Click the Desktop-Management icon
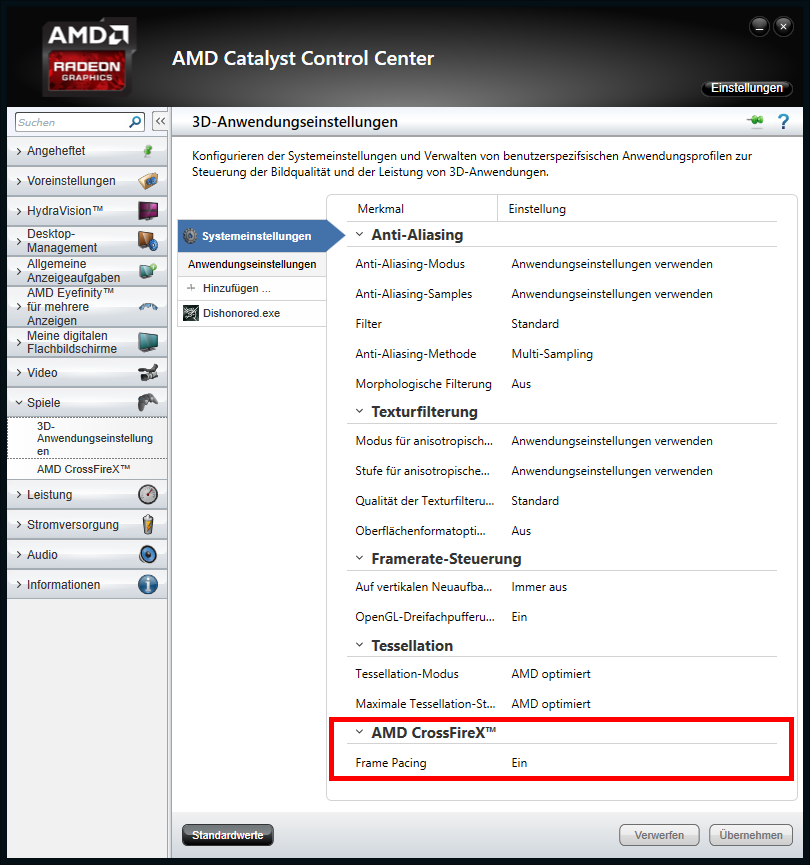The width and height of the screenshot is (810, 865). tap(148, 241)
